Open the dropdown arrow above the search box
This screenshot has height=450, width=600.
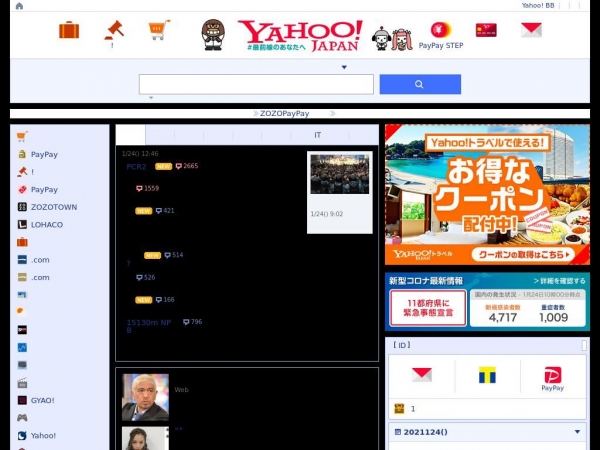[344, 67]
